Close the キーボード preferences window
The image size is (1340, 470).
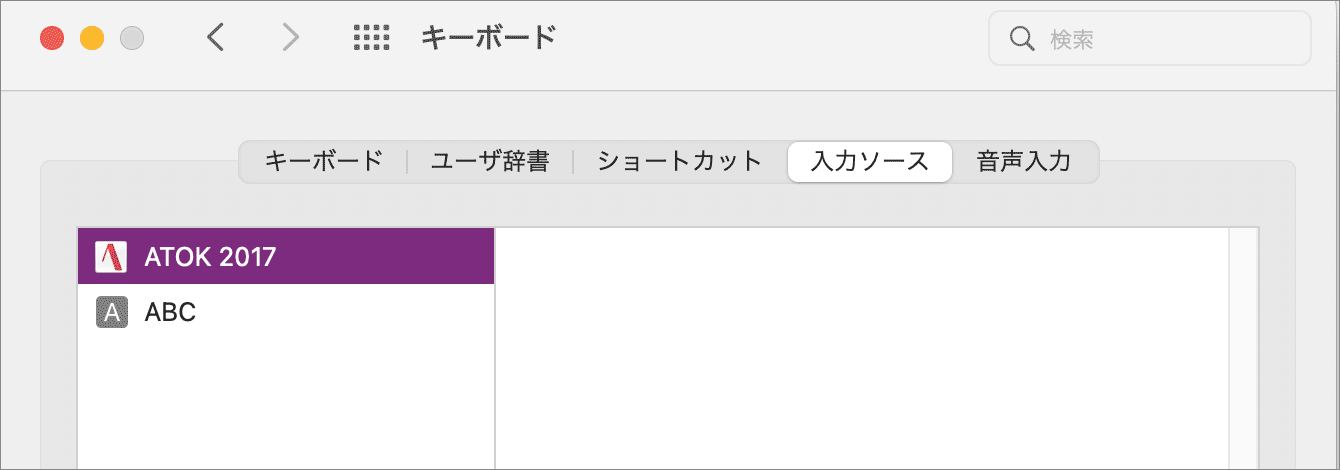click(x=52, y=38)
